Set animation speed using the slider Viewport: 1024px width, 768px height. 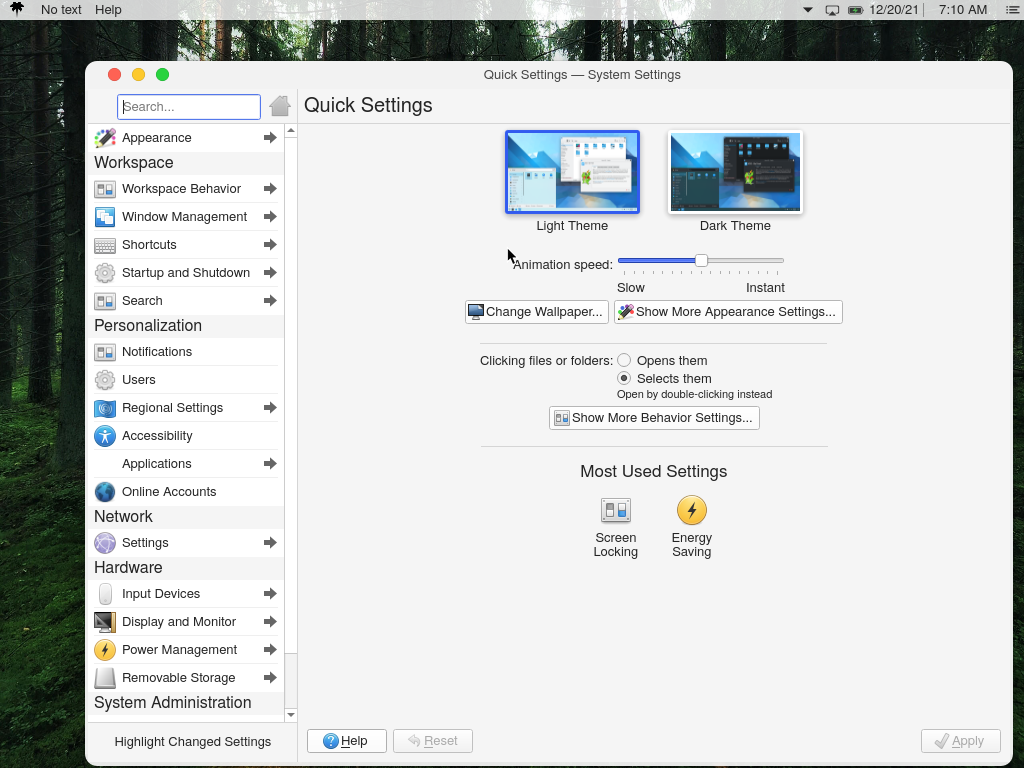click(700, 259)
